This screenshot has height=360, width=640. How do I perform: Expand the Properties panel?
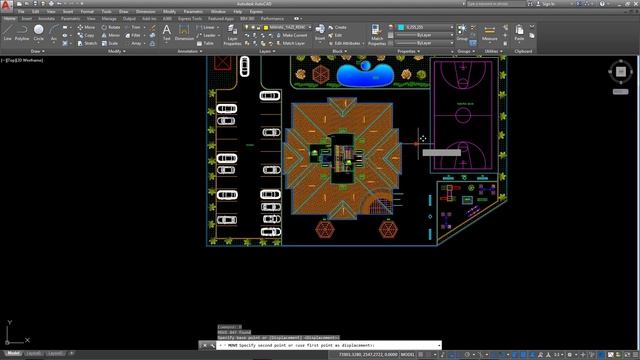[x=408, y=51]
